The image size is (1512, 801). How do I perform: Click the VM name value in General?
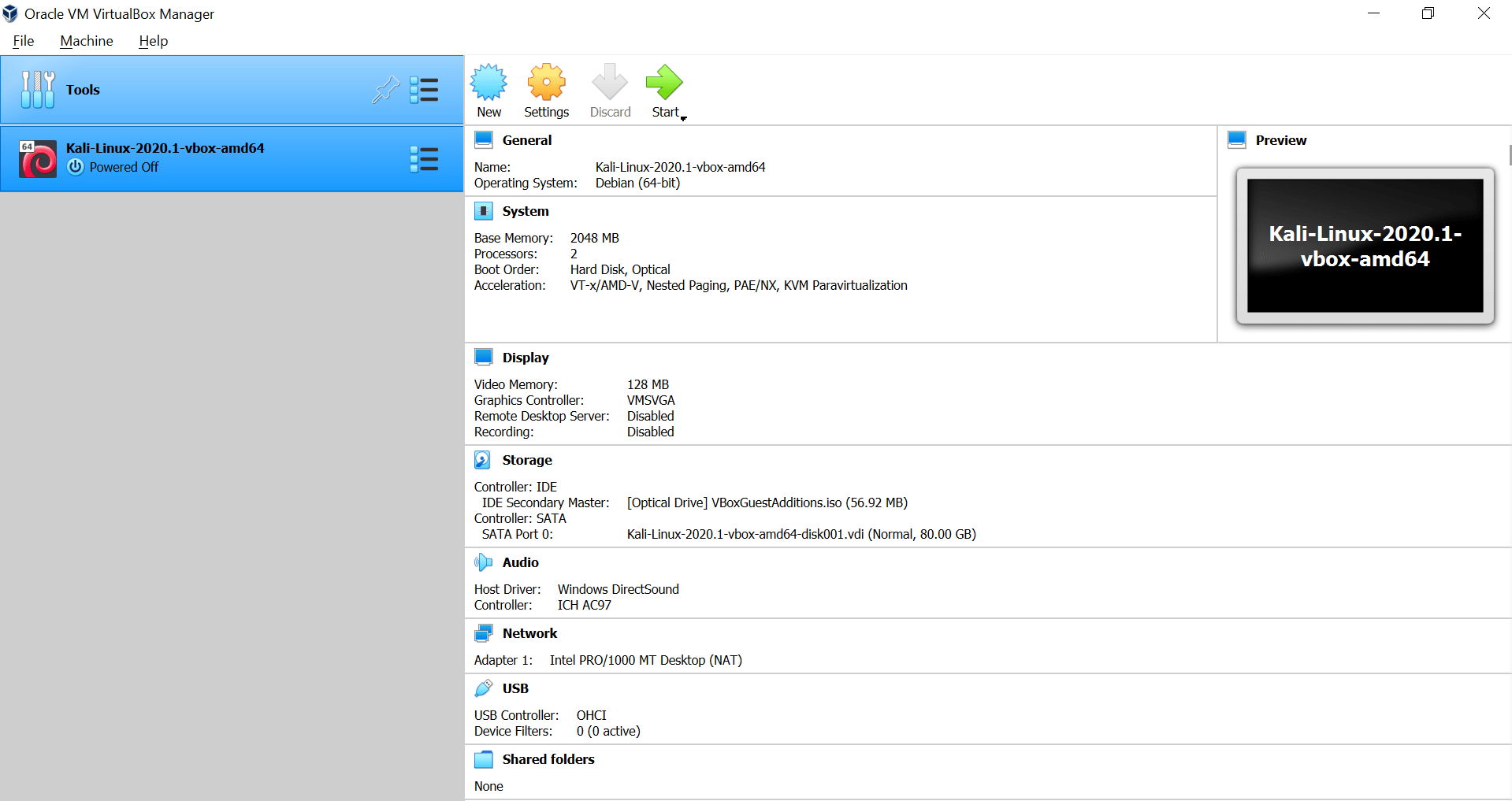pos(681,167)
